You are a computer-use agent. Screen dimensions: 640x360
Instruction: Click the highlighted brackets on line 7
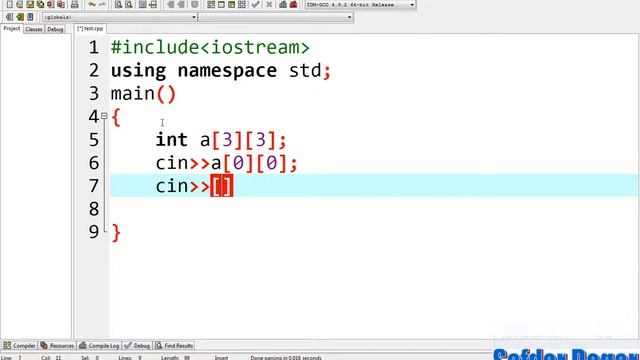(x=222, y=186)
